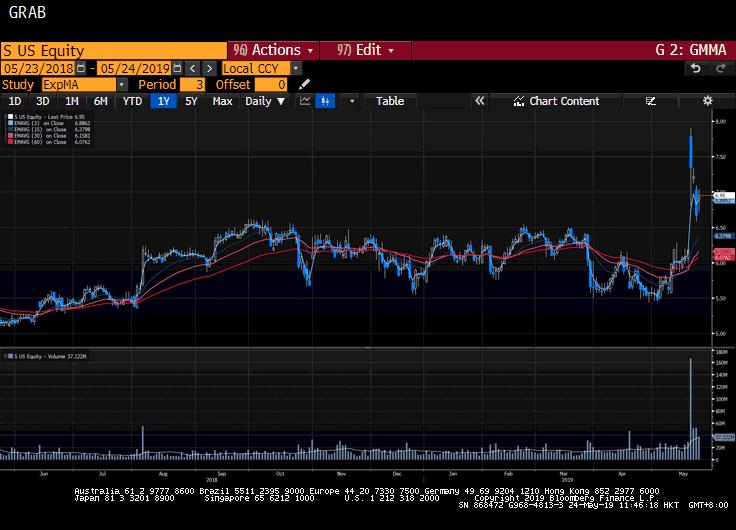This screenshot has height=530, width=736.
Task: Toggle the candlestick chart style button
Action: click(326, 101)
